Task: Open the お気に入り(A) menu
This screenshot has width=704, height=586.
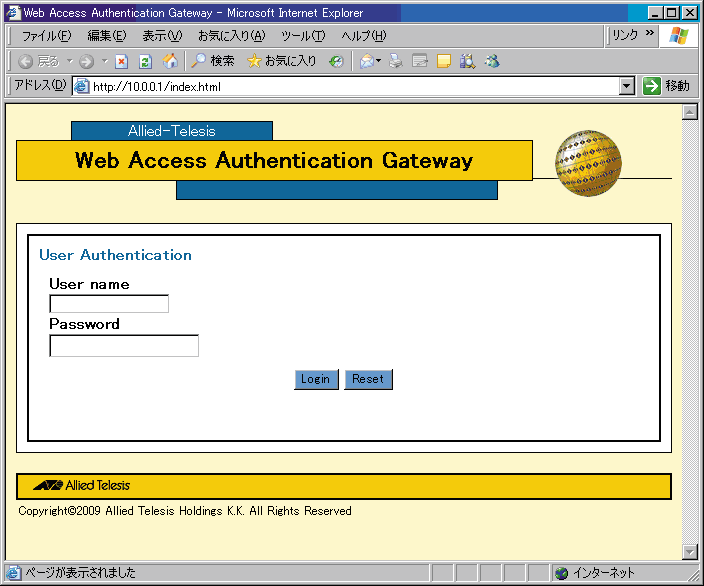Action: [232, 35]
